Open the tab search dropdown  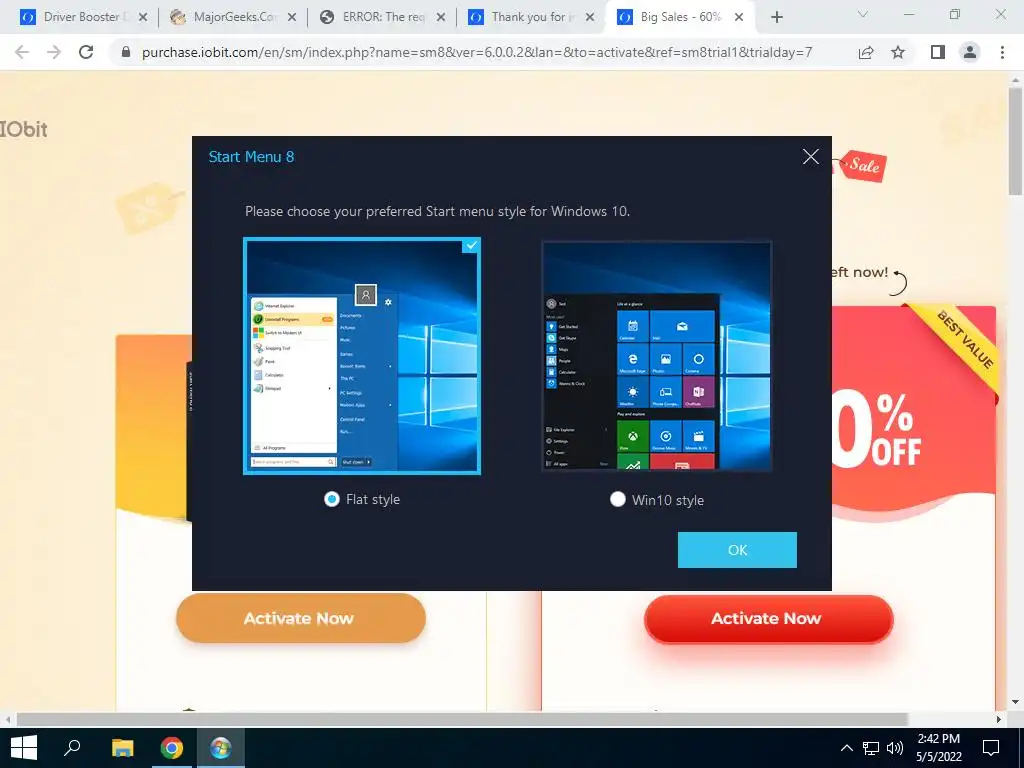pyautogui.click(x=863, y=14)
